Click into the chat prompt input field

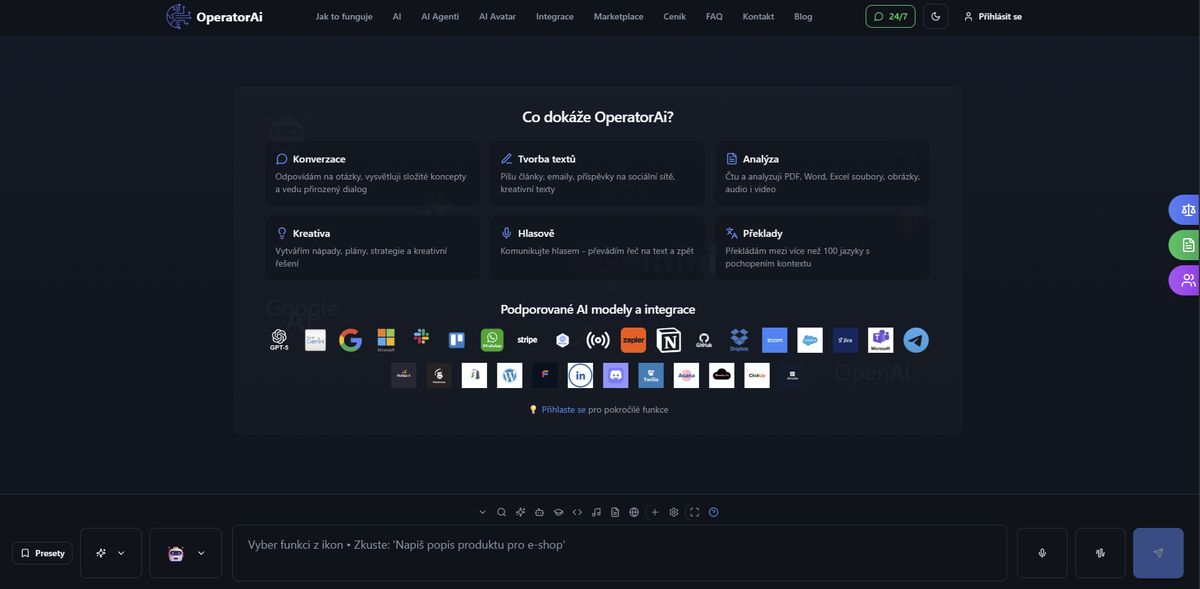pyautogui.click(x=619, y=553)
